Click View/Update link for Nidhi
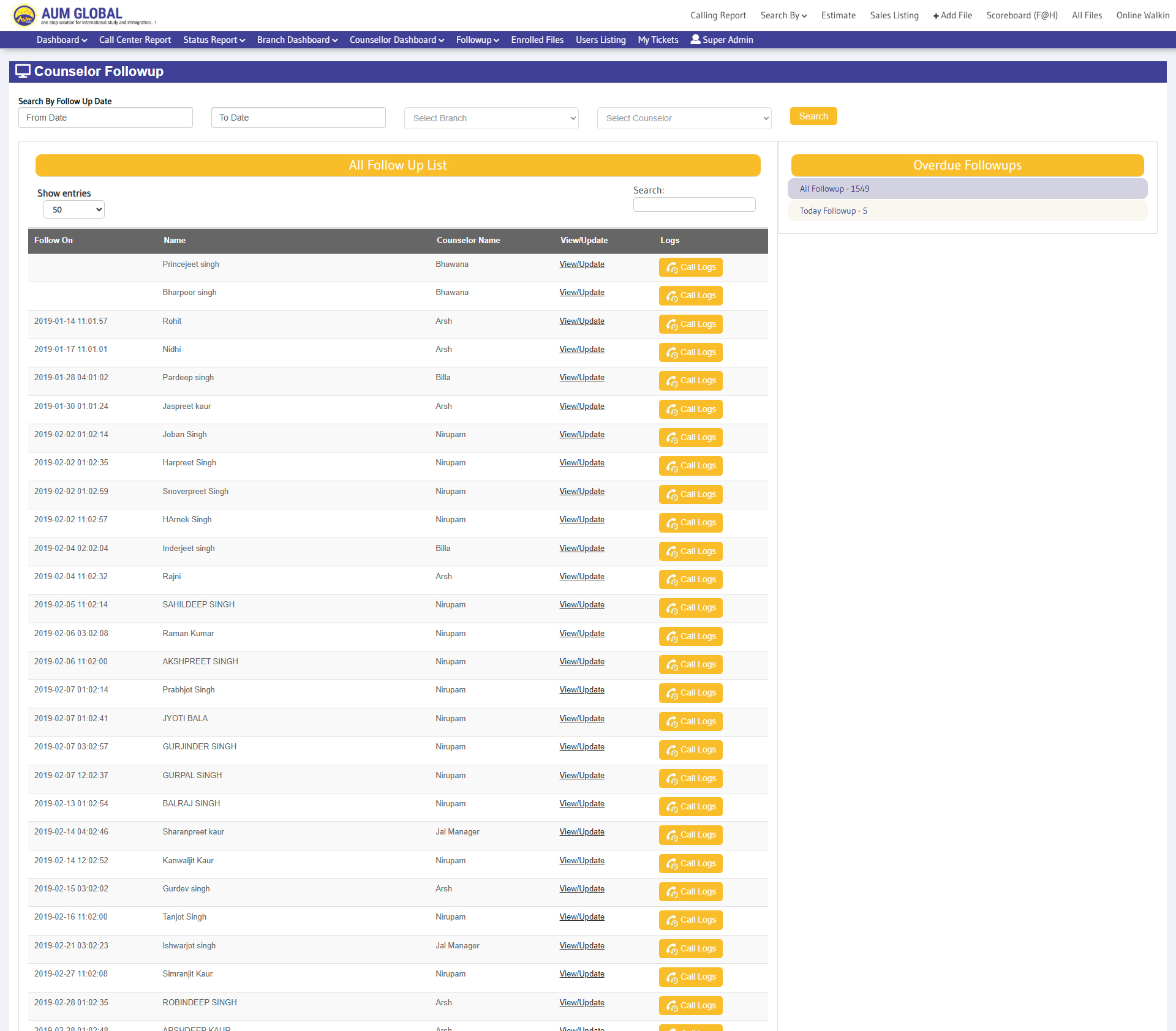Viewport: 1176px width, 1031px height. [x=581, y=350]
